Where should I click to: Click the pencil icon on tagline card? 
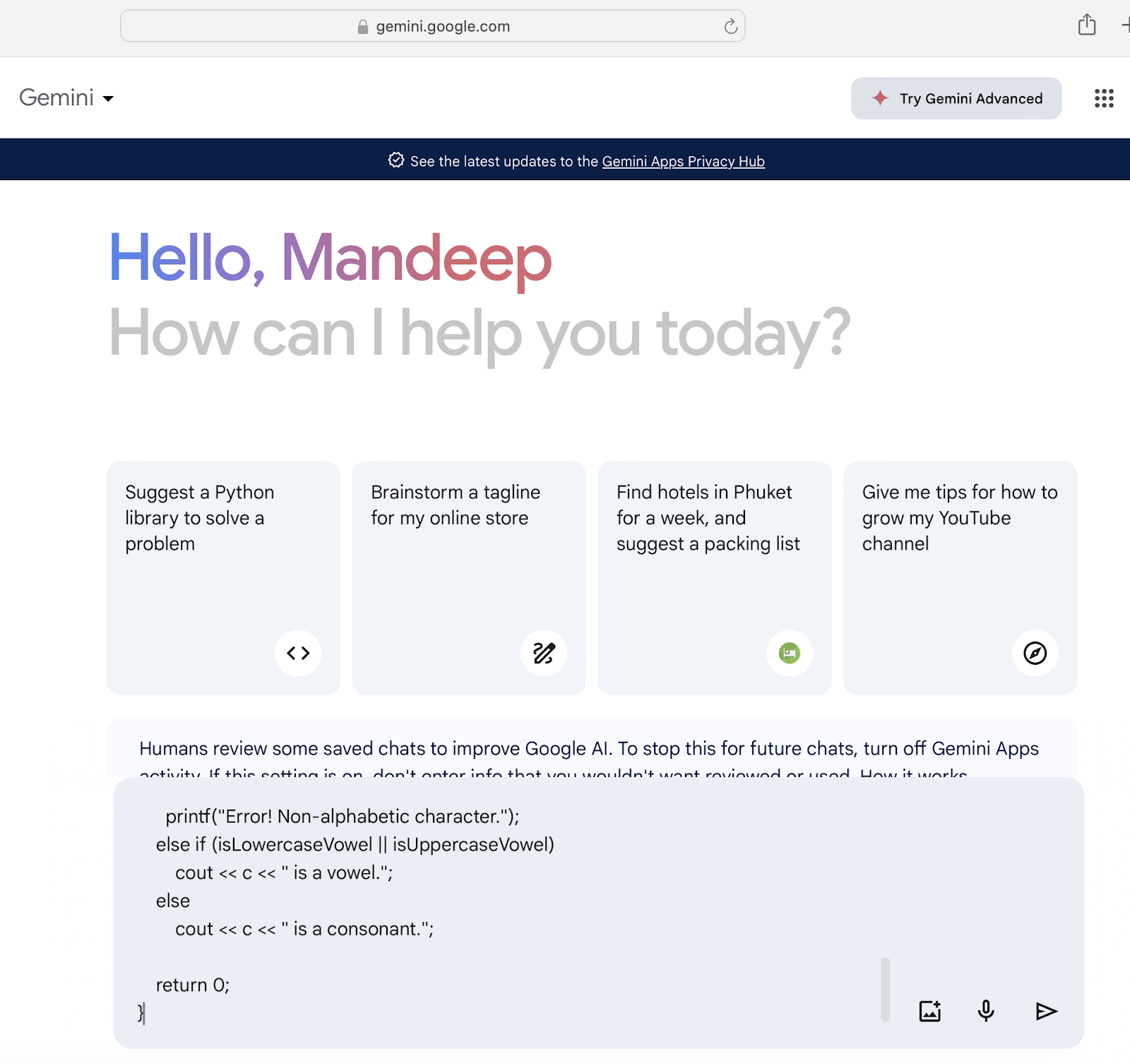point(544,653)
